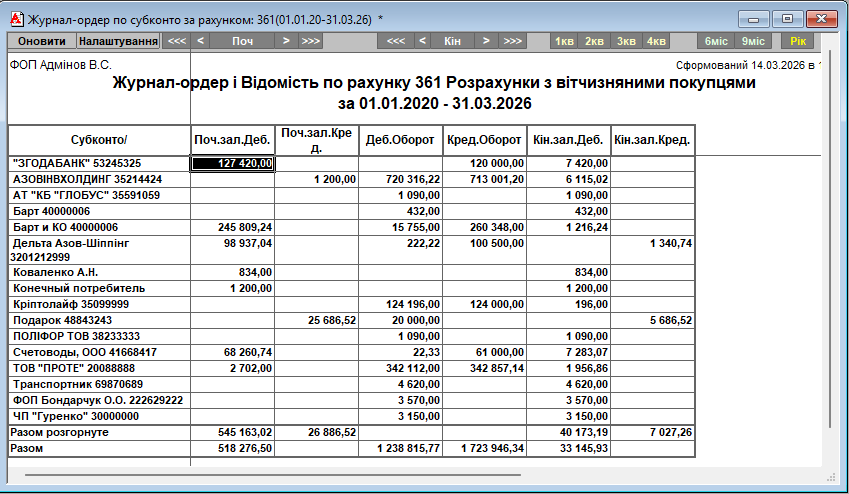Jump end date back with <<< before Кін

[396, 41]
